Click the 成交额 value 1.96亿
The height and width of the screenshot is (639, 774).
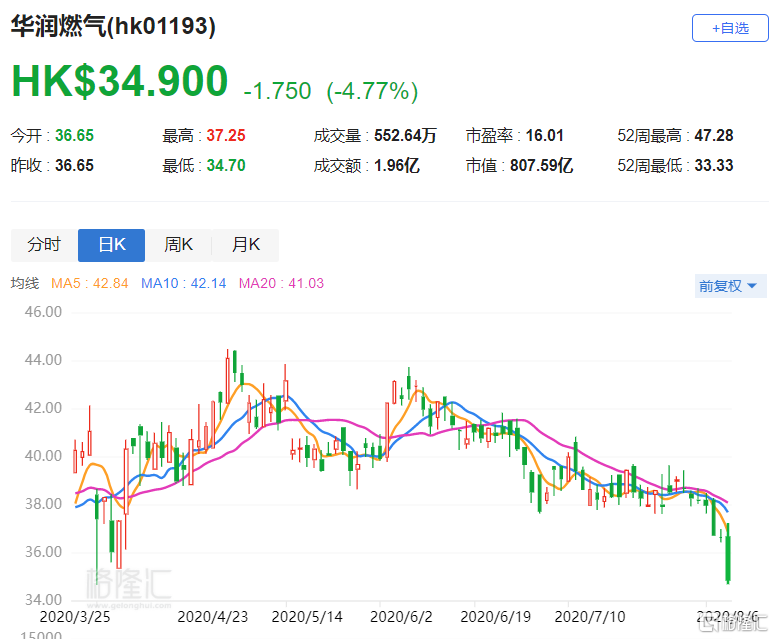click(x=397, y=165)
